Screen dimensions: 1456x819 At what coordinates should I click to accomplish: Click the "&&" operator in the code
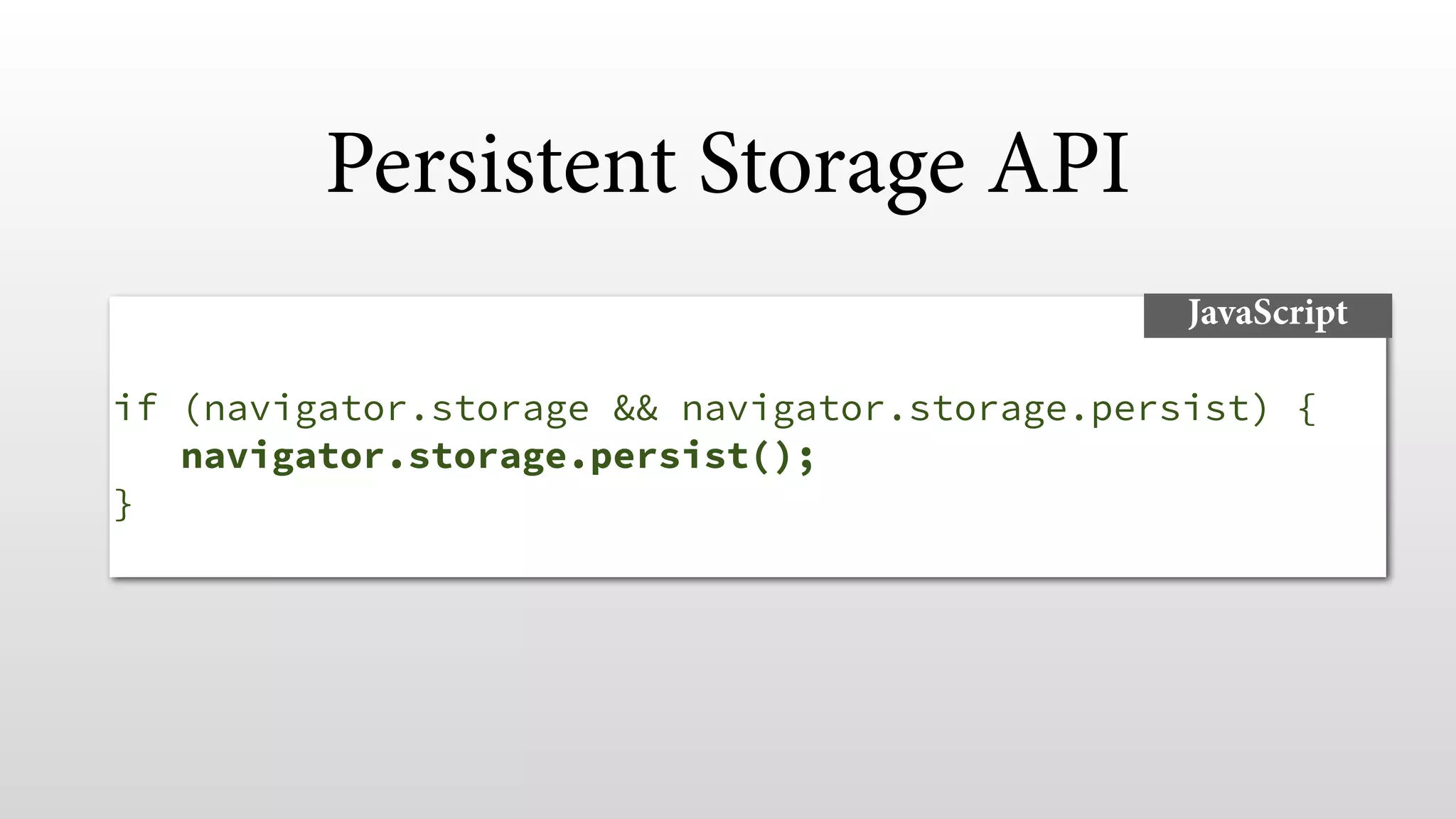[636, 409]
